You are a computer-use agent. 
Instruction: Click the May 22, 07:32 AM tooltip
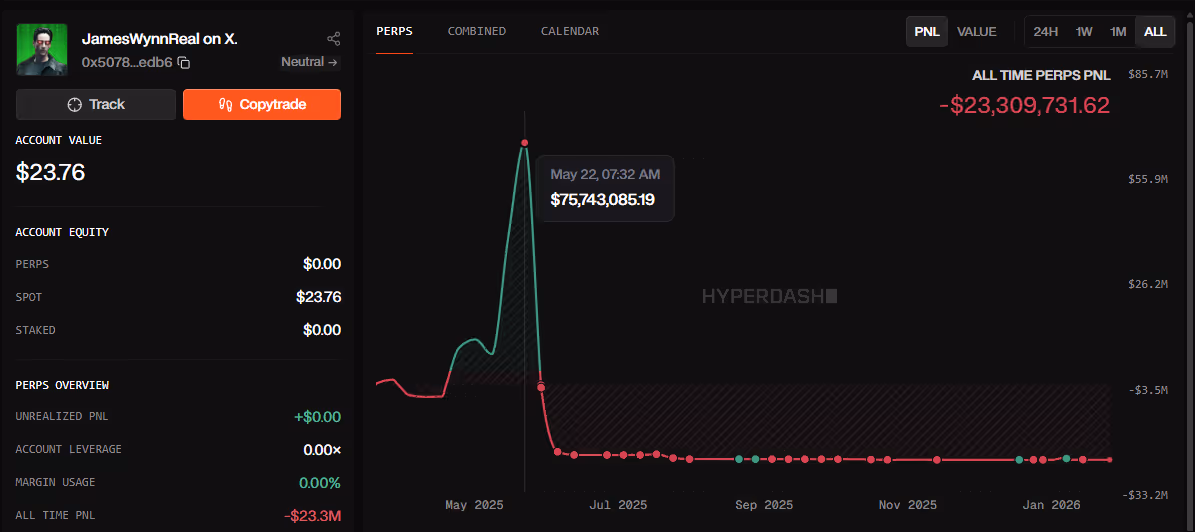click(605, 188)
